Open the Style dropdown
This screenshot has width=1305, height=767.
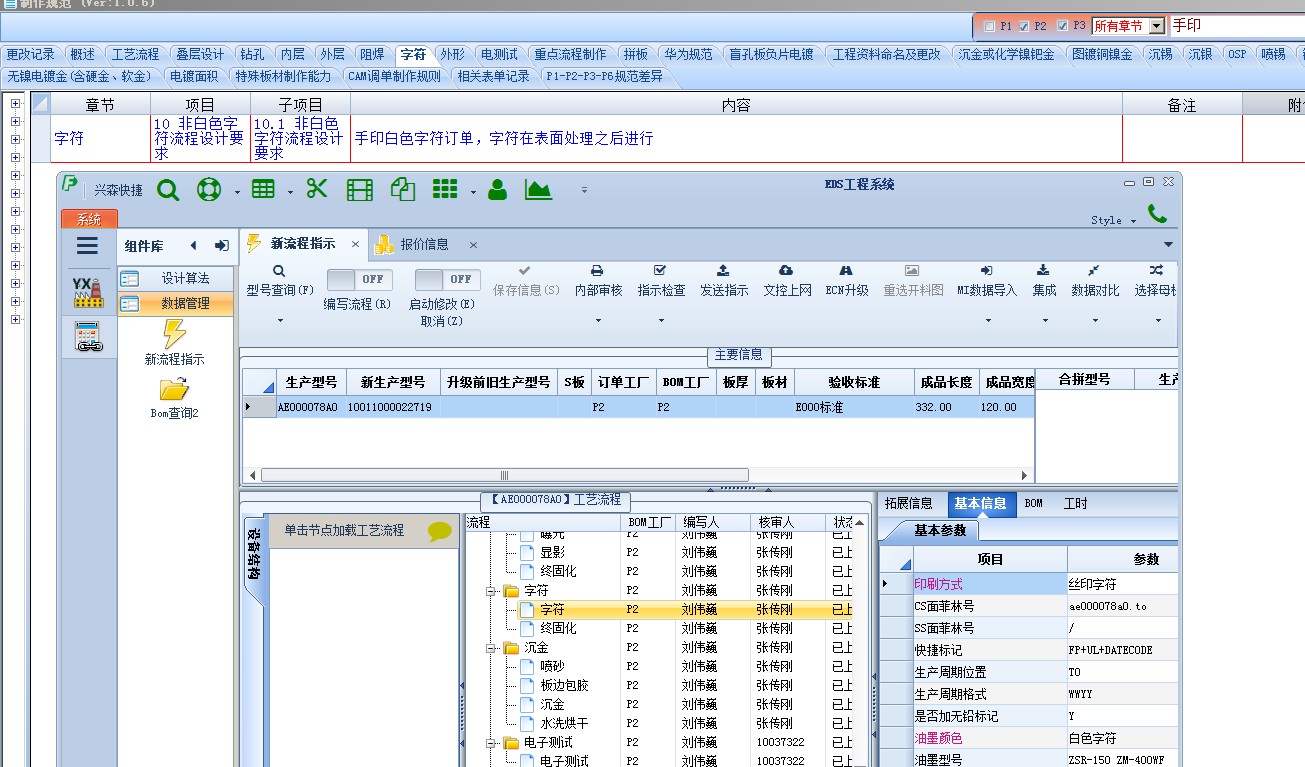click(1113, 220)
